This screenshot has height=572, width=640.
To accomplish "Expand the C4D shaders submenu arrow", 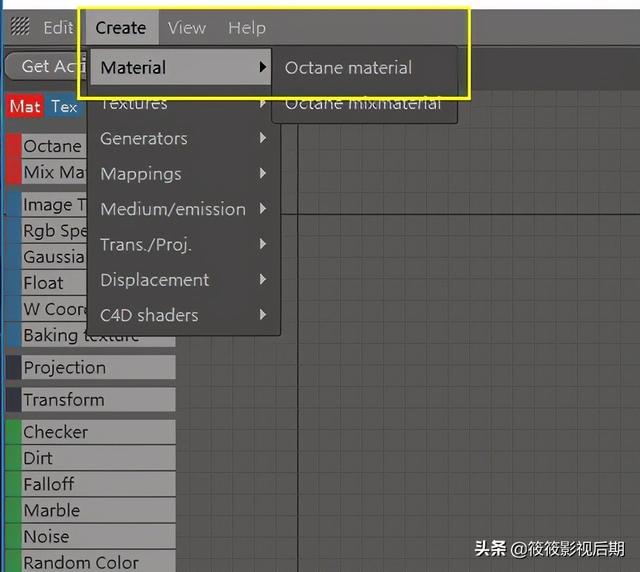I will tap(263, 314).
